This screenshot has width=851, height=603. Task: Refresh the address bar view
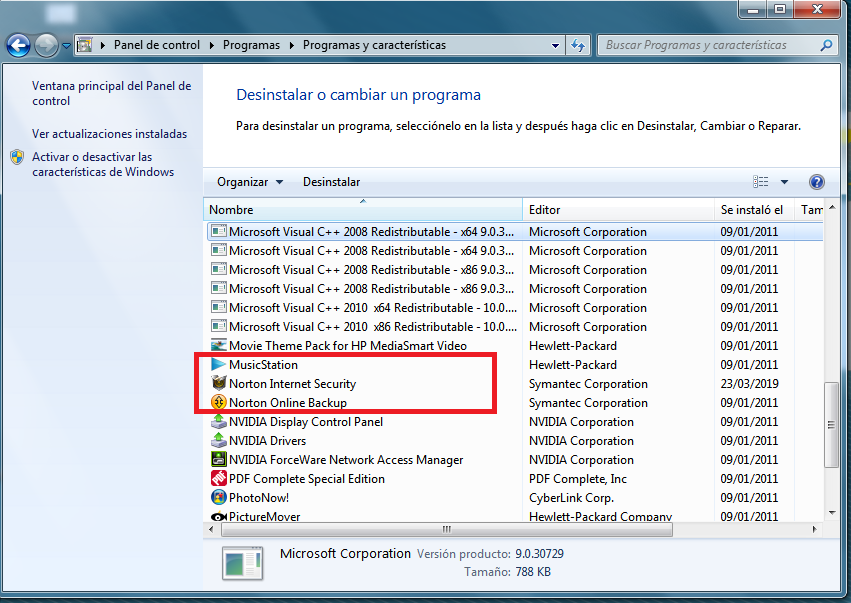[578, 46]
